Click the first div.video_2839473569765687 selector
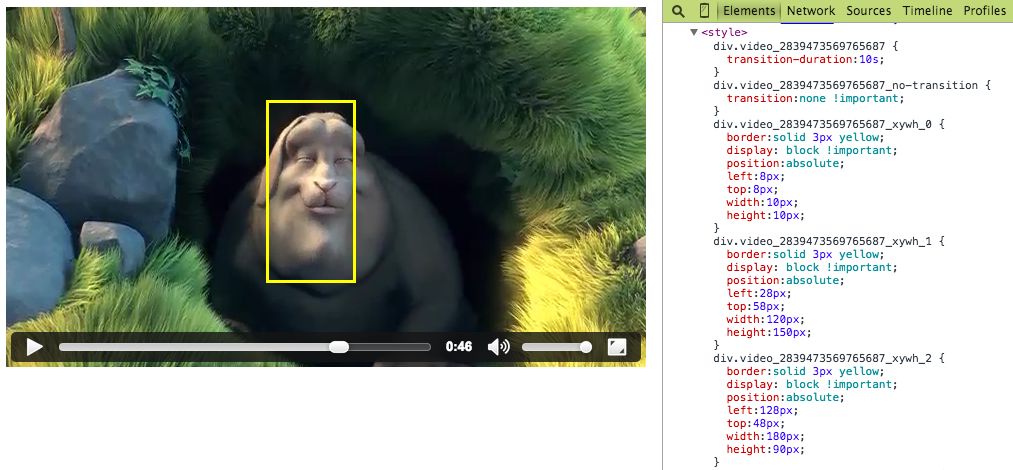Viewport: 1013px width, 470px height. tap(806, 46)
